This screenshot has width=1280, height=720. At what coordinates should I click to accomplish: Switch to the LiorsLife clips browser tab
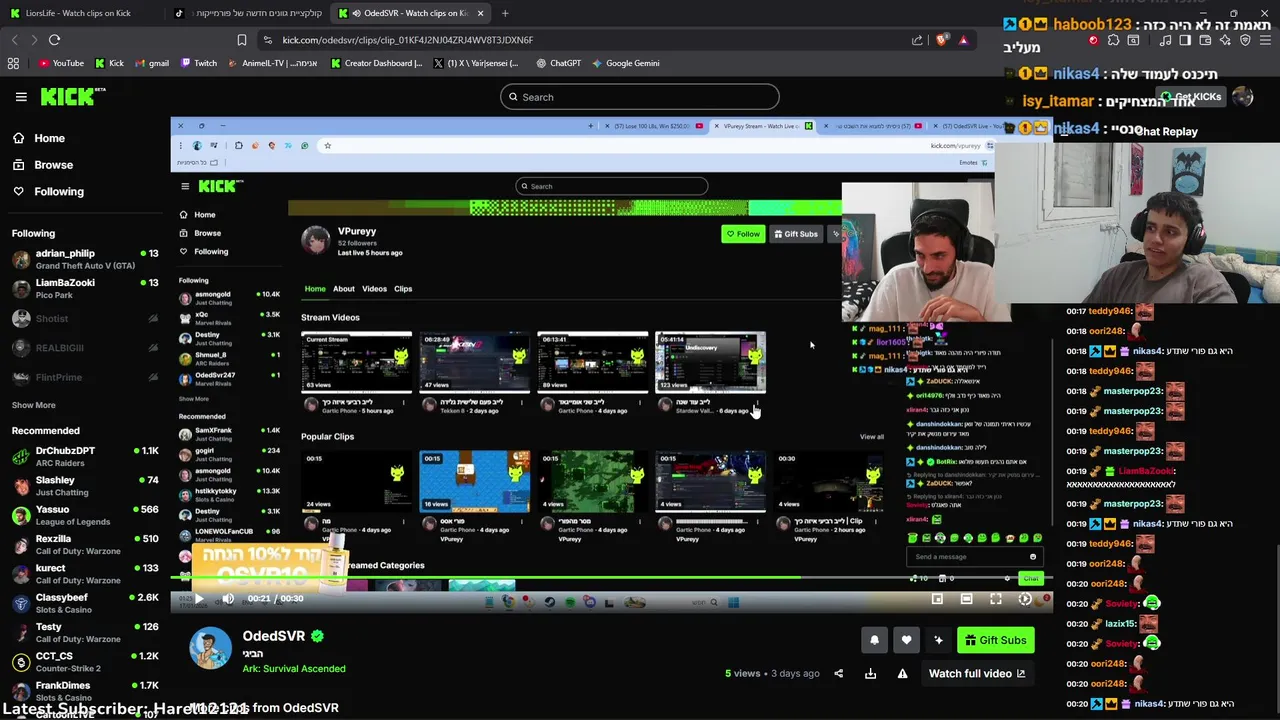click(78, 13)
